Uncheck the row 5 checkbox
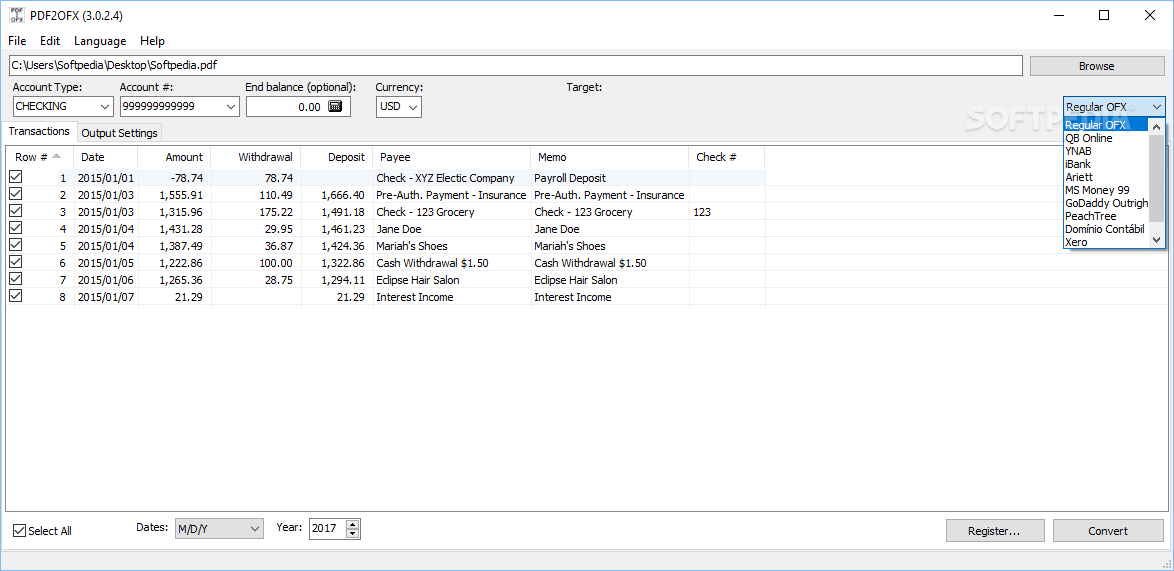This screenshot has width=1174, height=571. pos(15,245)
